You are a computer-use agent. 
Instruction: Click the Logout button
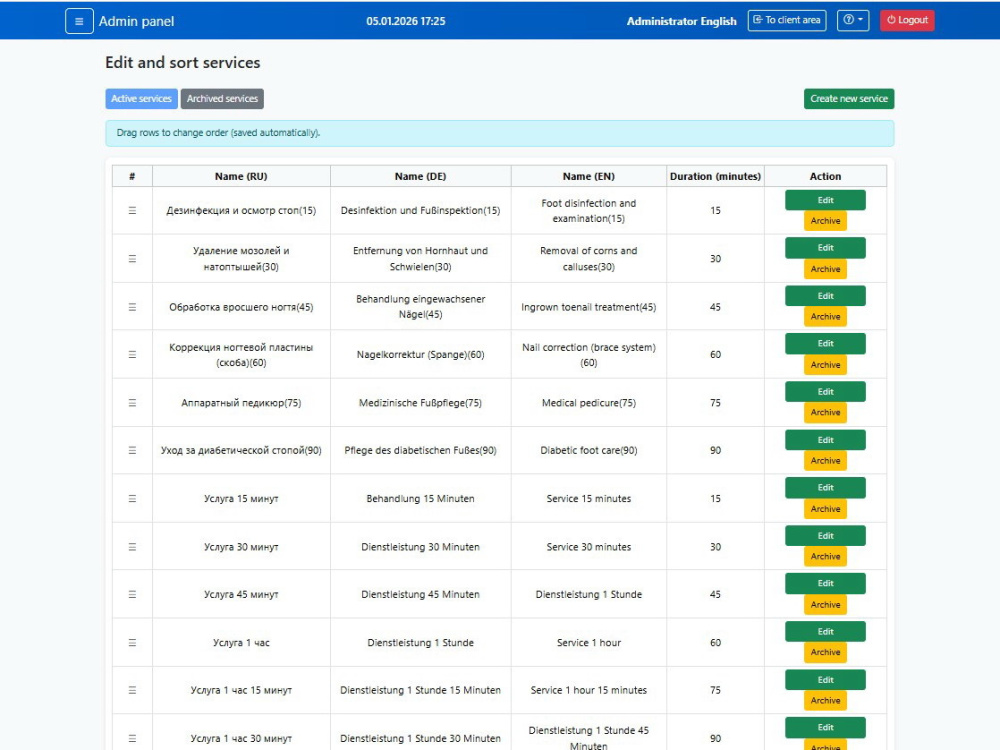tap(907, 20)
